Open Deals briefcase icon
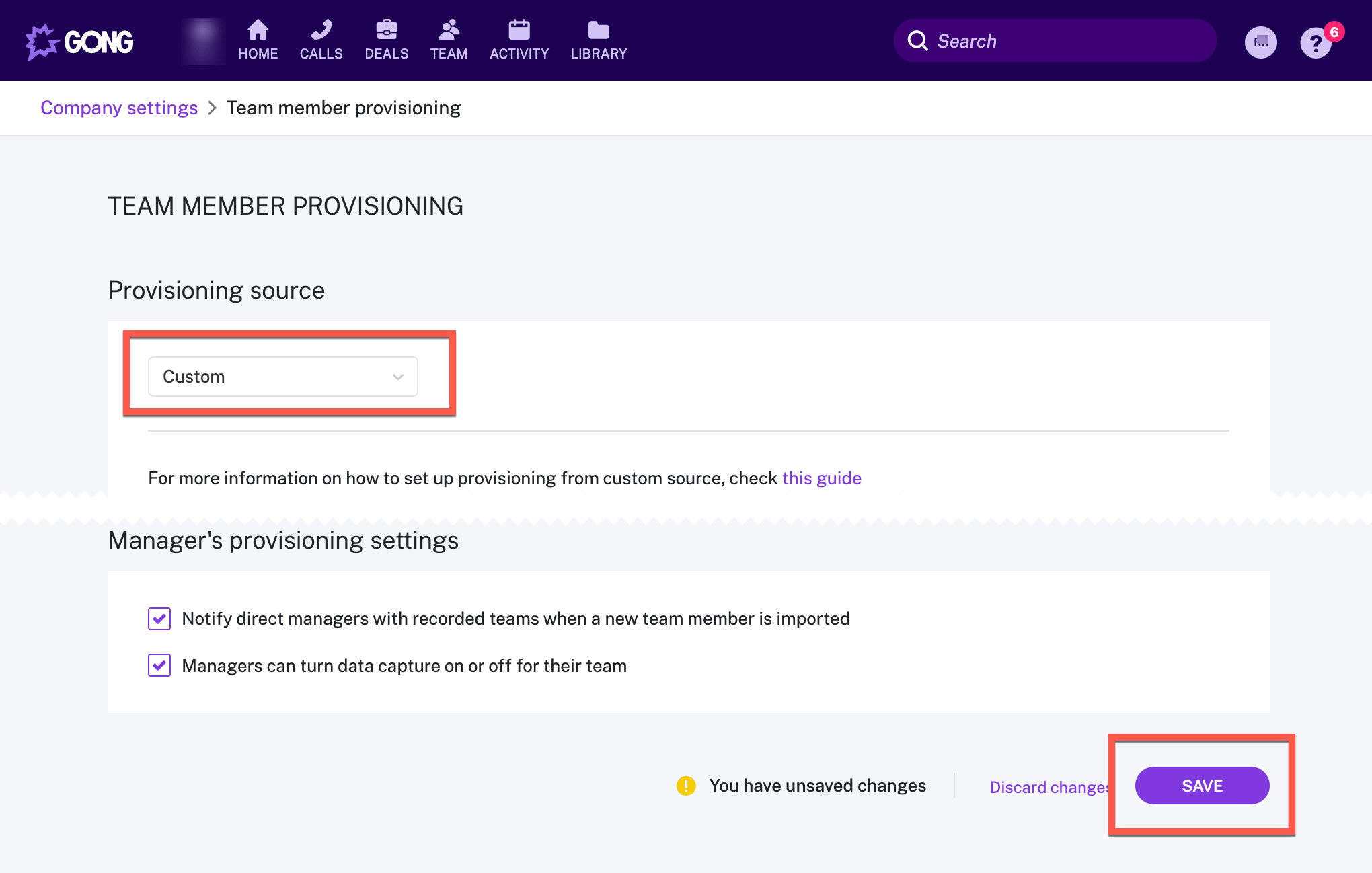This screenshot has height=873, width=1372. tap(387, 30)
